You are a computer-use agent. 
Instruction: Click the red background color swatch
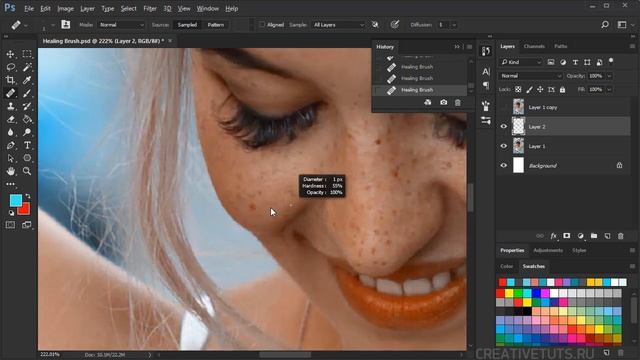coord(24,209)
